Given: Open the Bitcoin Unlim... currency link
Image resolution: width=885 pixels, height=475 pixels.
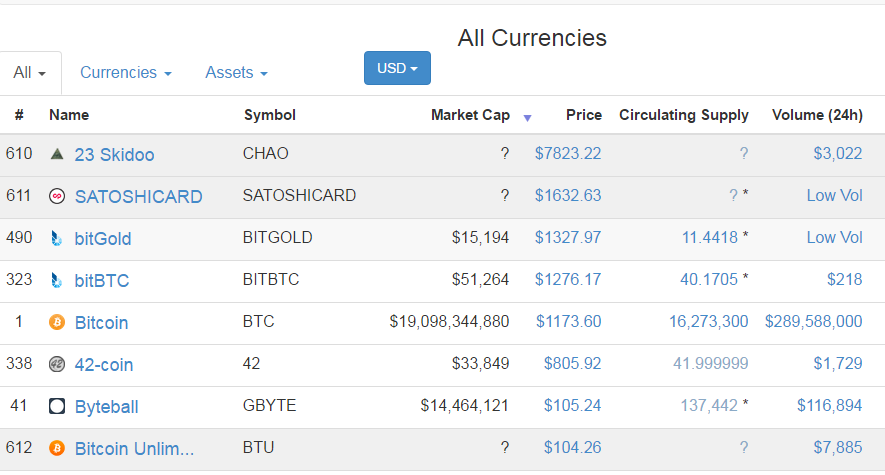Looking at the screenshot, I should coord(134,448).
